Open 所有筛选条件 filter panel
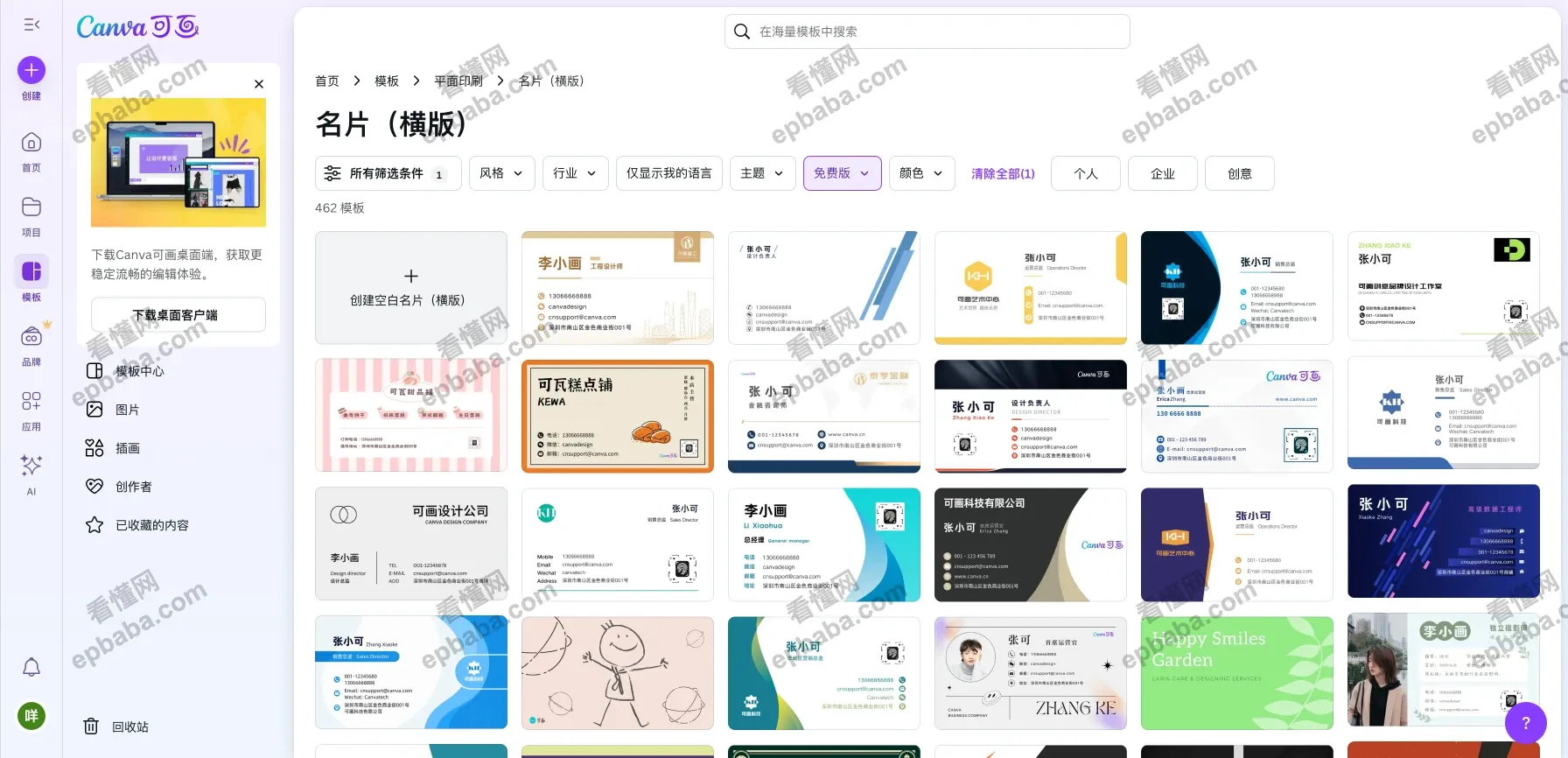1568x758 pixels. pos(388,173)
